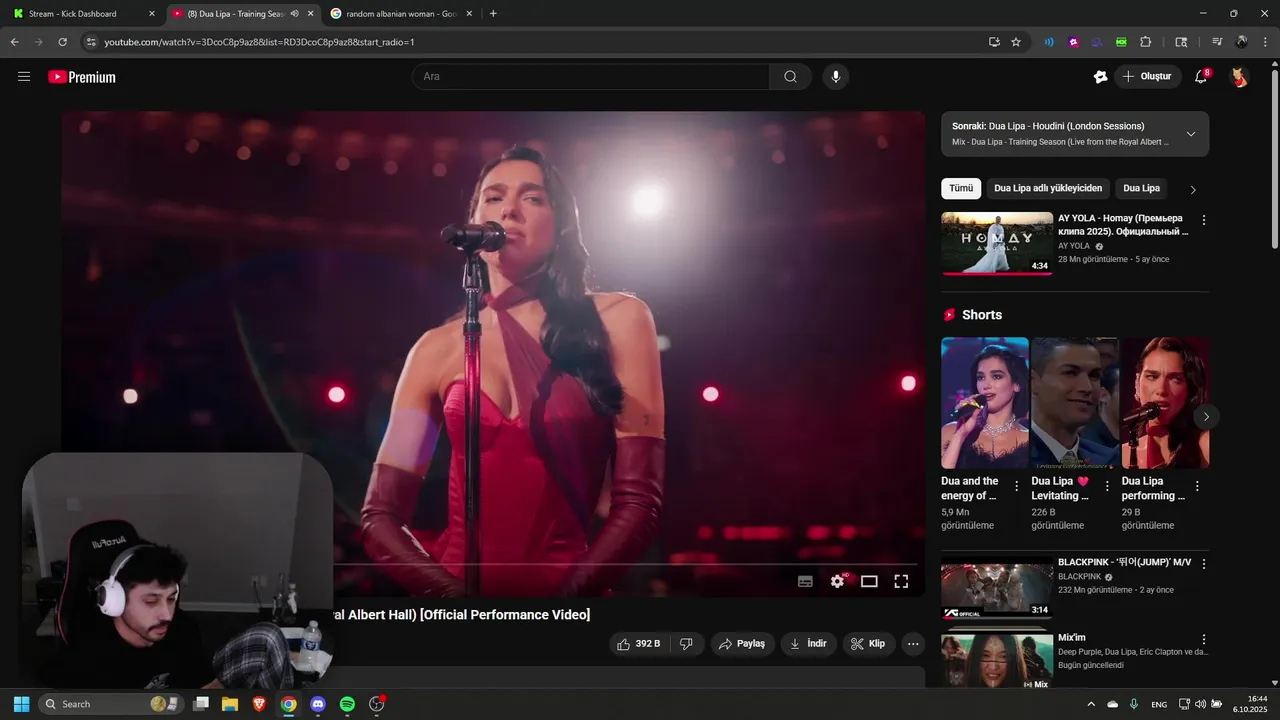Open options for Dua Lipa performing short
This screenshot has width=1280, height=720.
[x=1197, y=486]
